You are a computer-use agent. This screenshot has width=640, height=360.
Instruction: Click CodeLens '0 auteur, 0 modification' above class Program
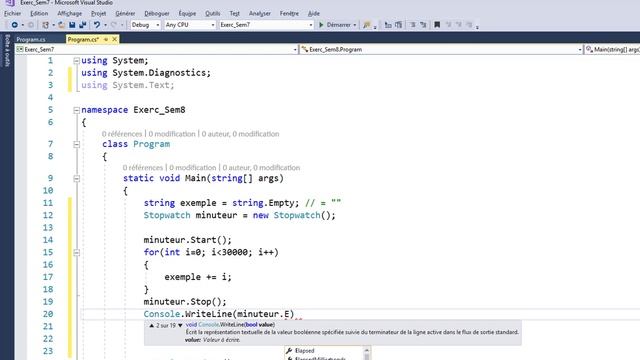(x=240, y=134)
